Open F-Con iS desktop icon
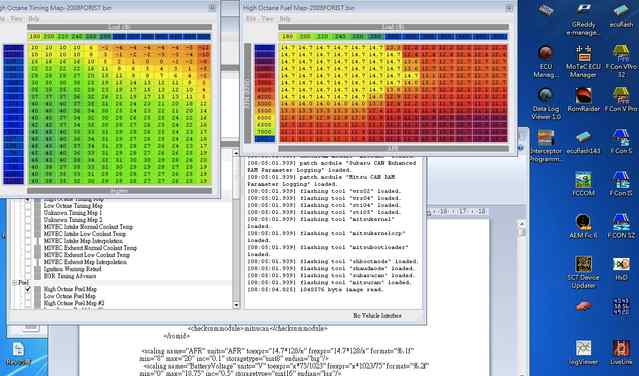 click(x=621, y=185)
